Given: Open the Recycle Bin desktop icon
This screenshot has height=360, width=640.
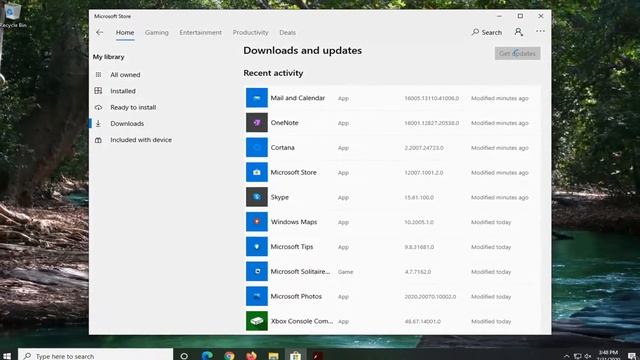Looking at the screenshot, I should 13,16.
